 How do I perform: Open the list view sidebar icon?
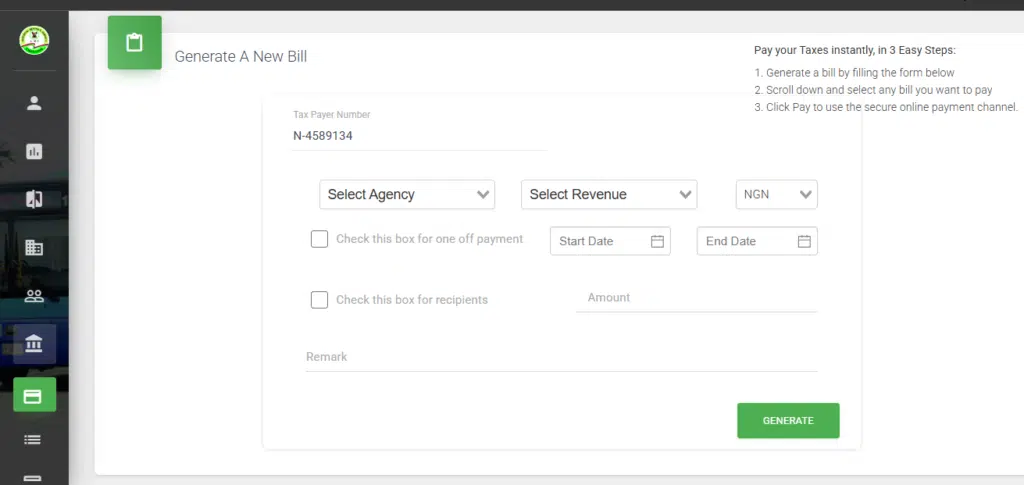[x=33, y=440]
